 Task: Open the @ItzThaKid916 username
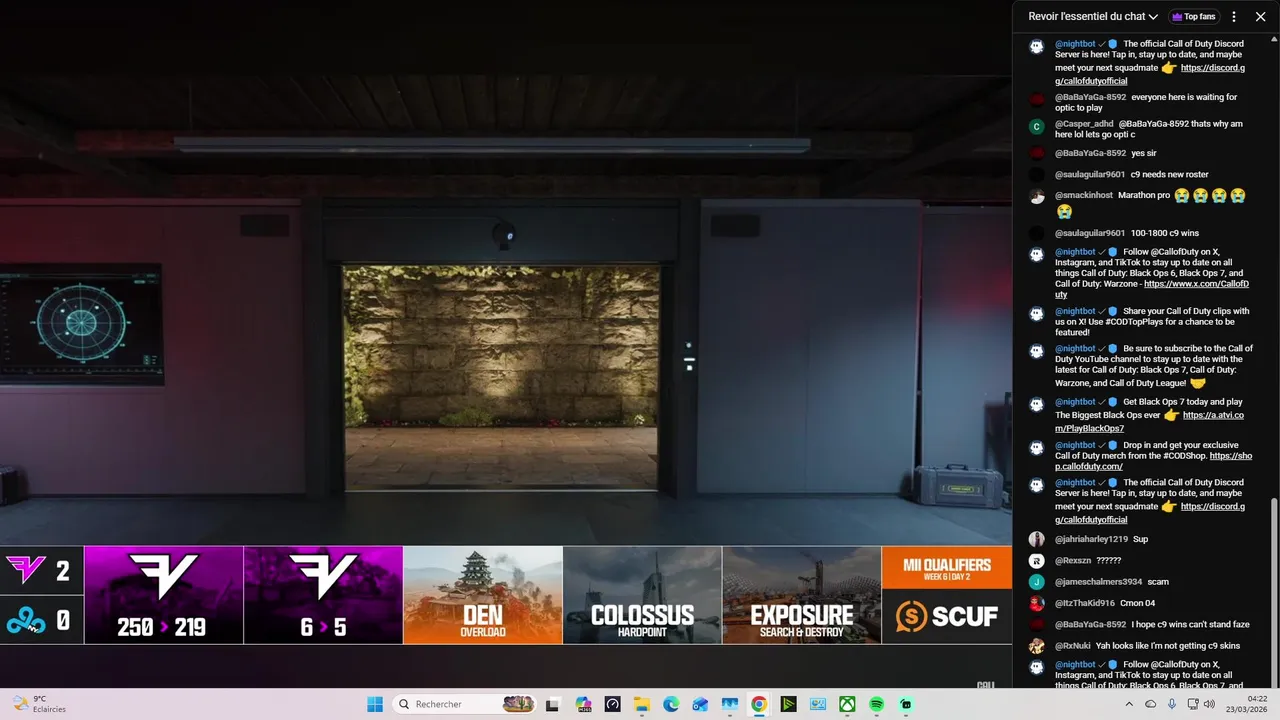point(1085,603)
